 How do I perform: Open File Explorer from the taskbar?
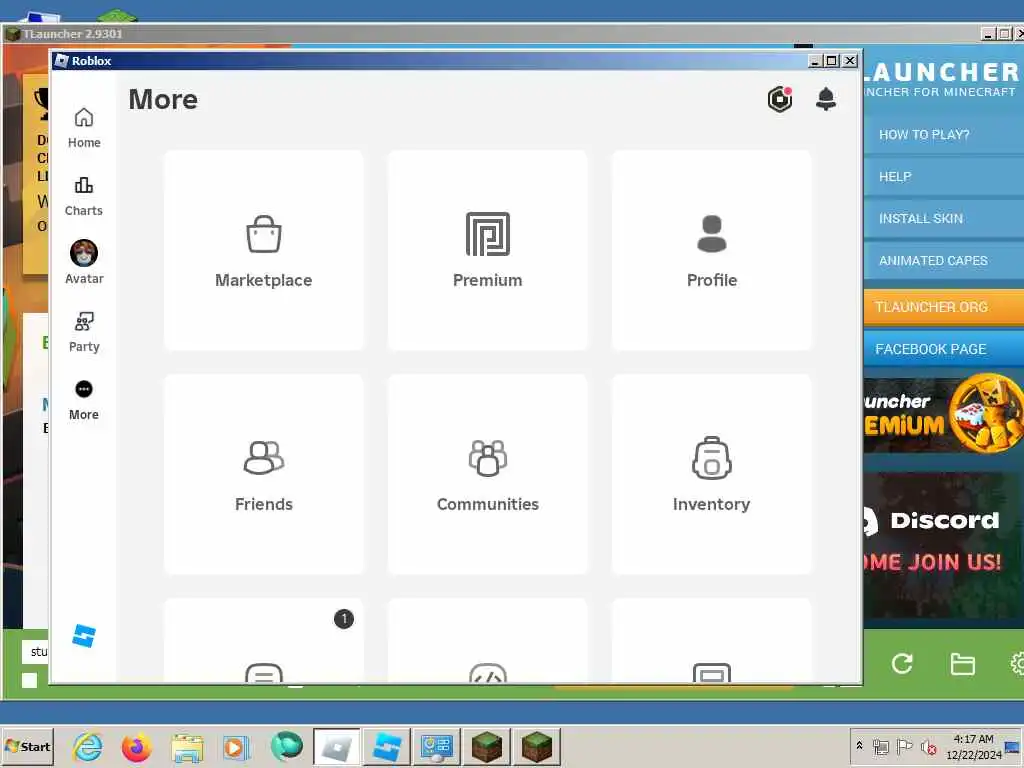187,747
